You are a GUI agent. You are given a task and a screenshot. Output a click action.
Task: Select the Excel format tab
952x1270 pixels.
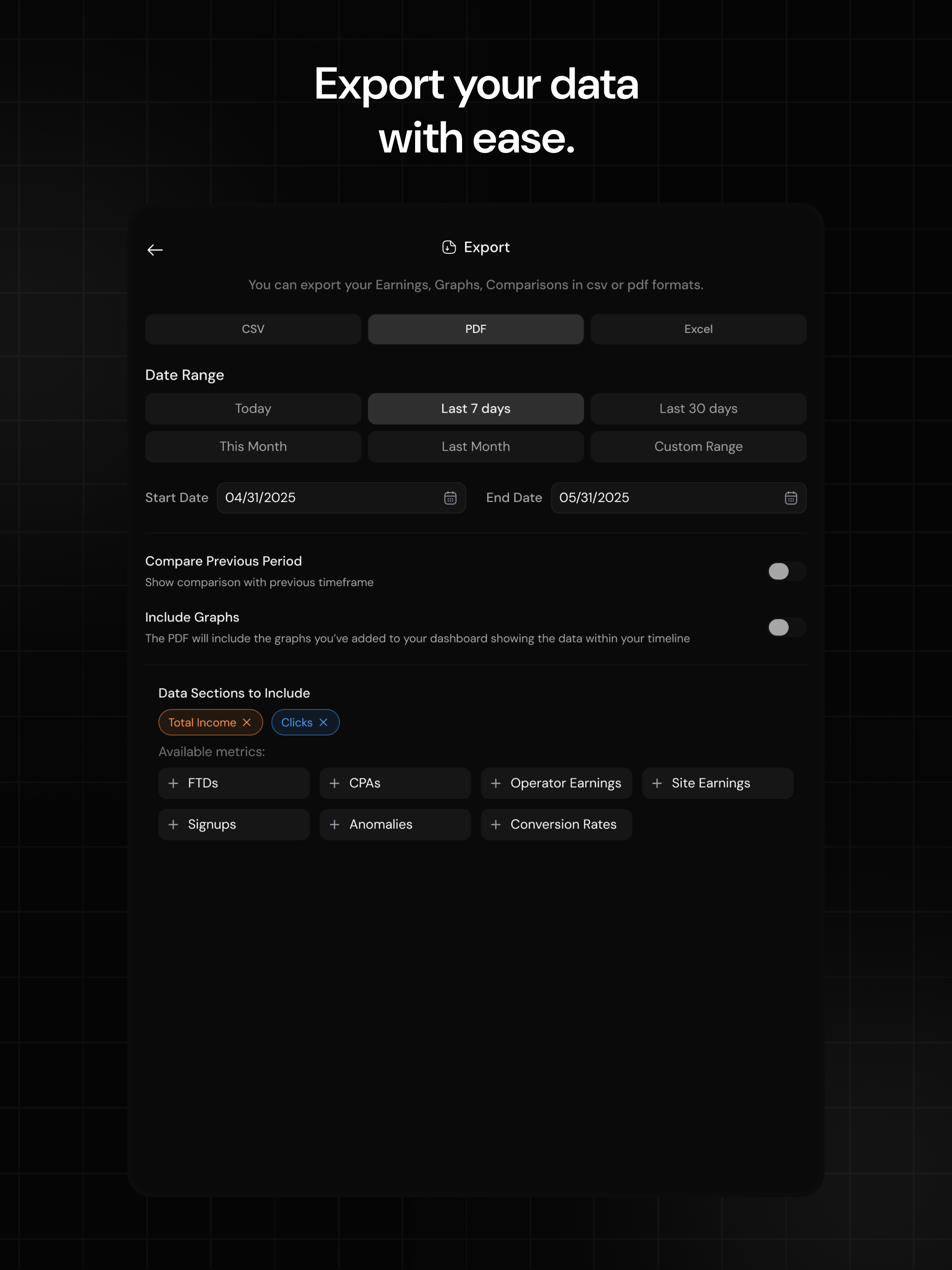[x=698, y=329]
